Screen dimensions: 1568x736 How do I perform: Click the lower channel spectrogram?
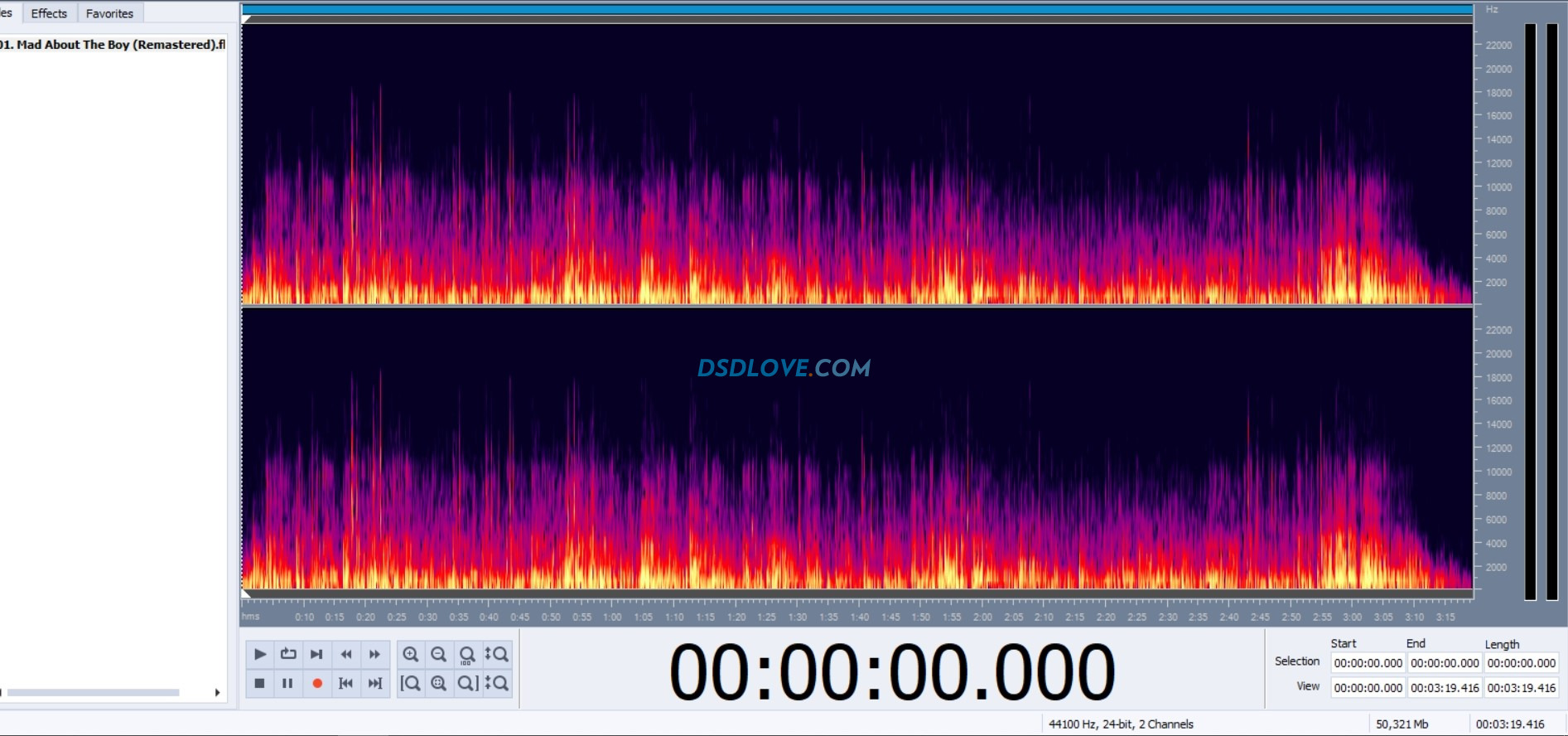(x=856, y=448)
